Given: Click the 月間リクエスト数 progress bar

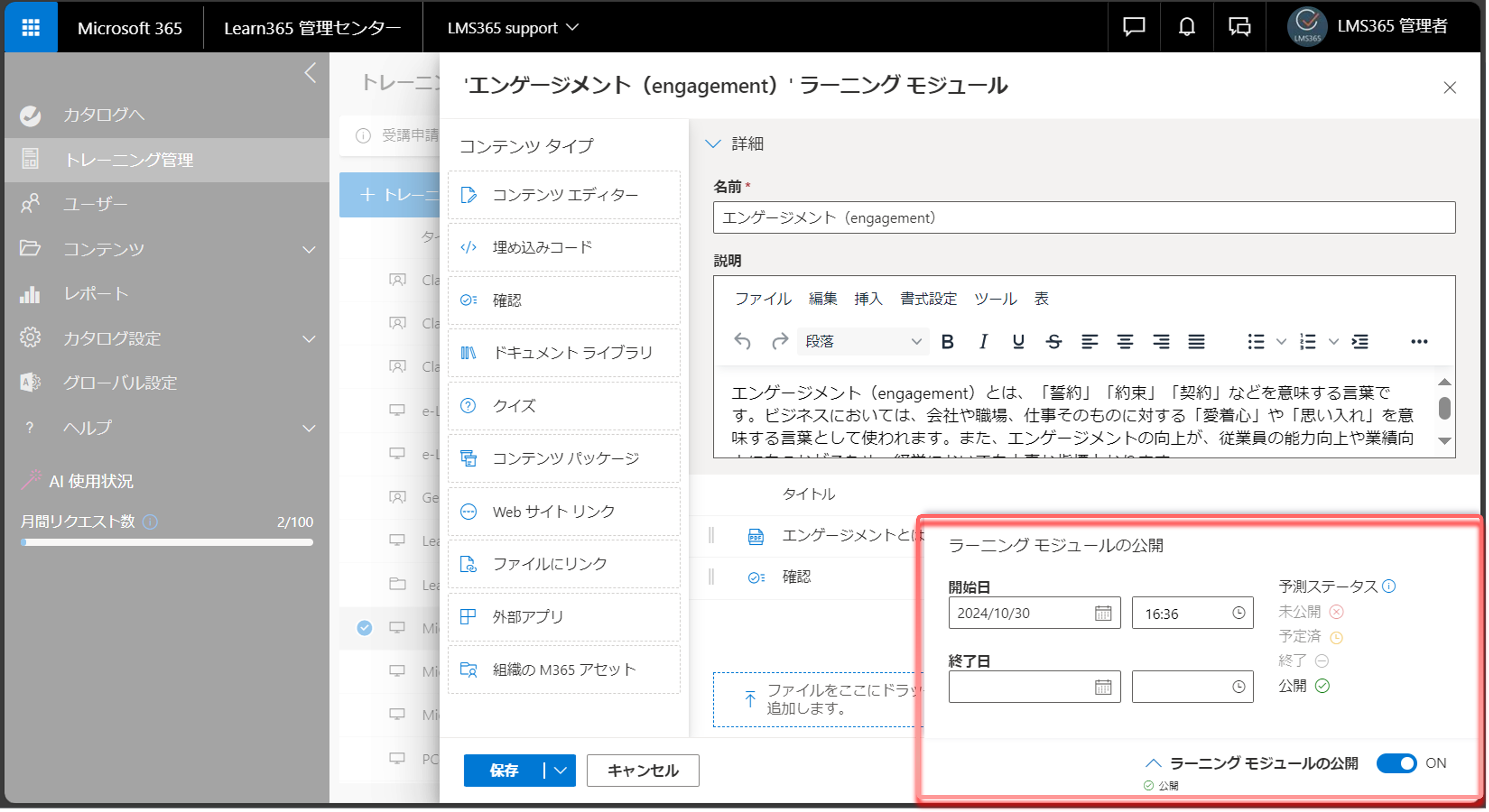Looking at the screenshot, I should click(x=167, y=543).
